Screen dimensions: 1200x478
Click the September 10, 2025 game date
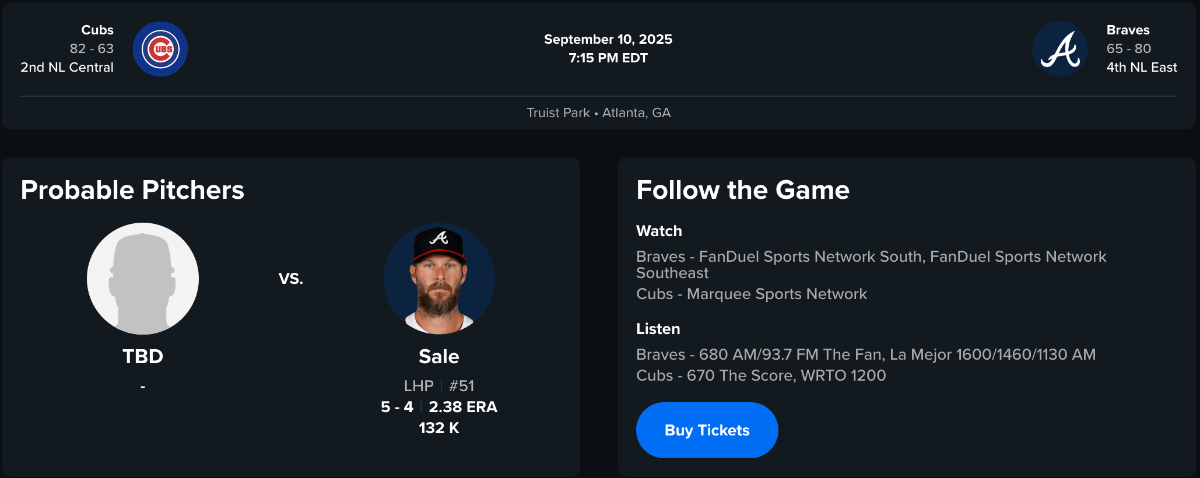tap(608, 39)
